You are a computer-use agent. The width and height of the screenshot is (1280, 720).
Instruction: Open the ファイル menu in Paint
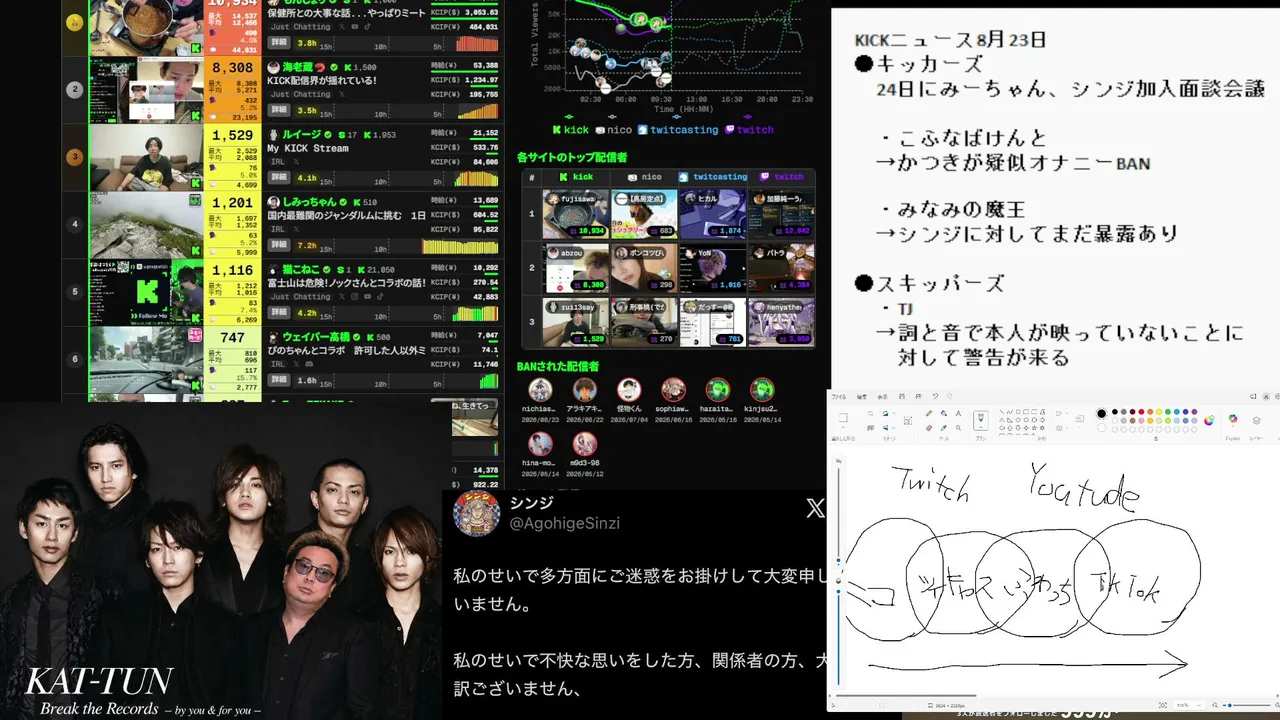(x=839, y=396)
